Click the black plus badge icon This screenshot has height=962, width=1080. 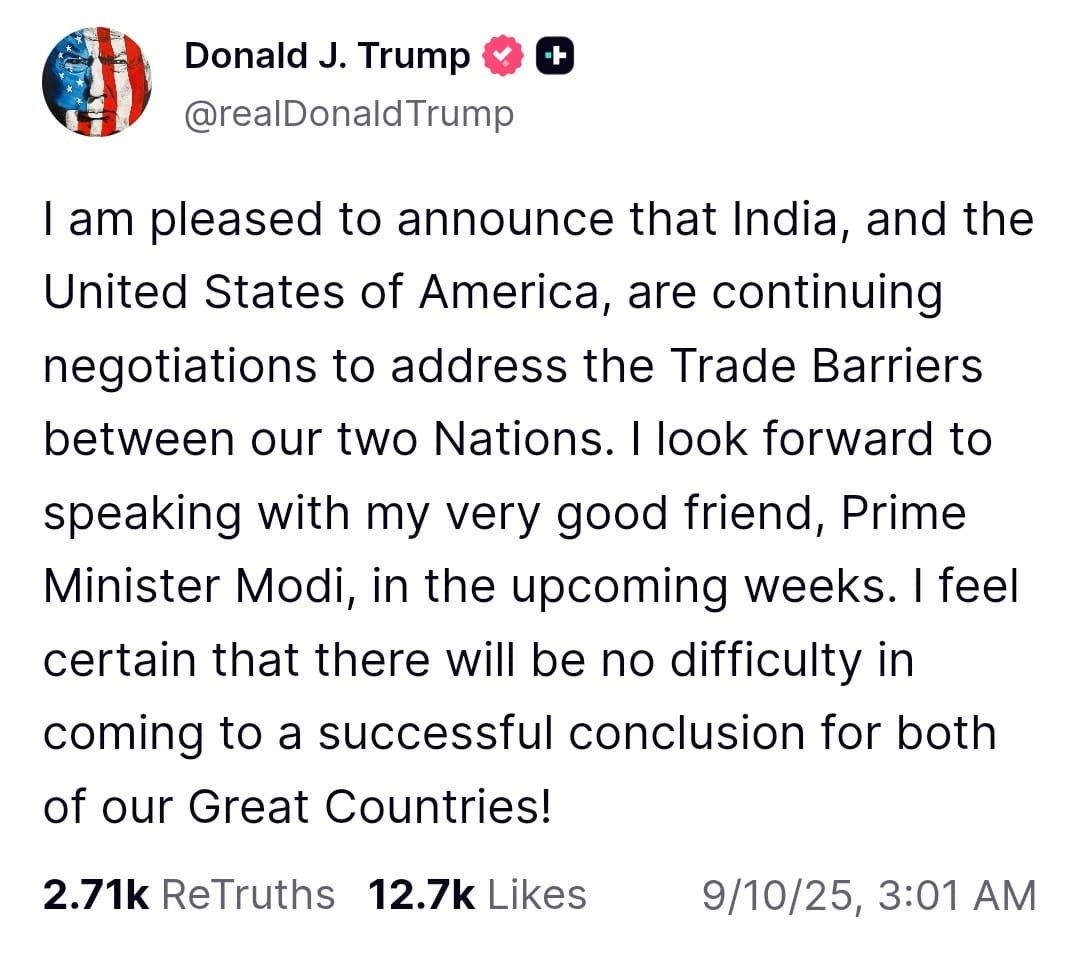click(555, 58)
